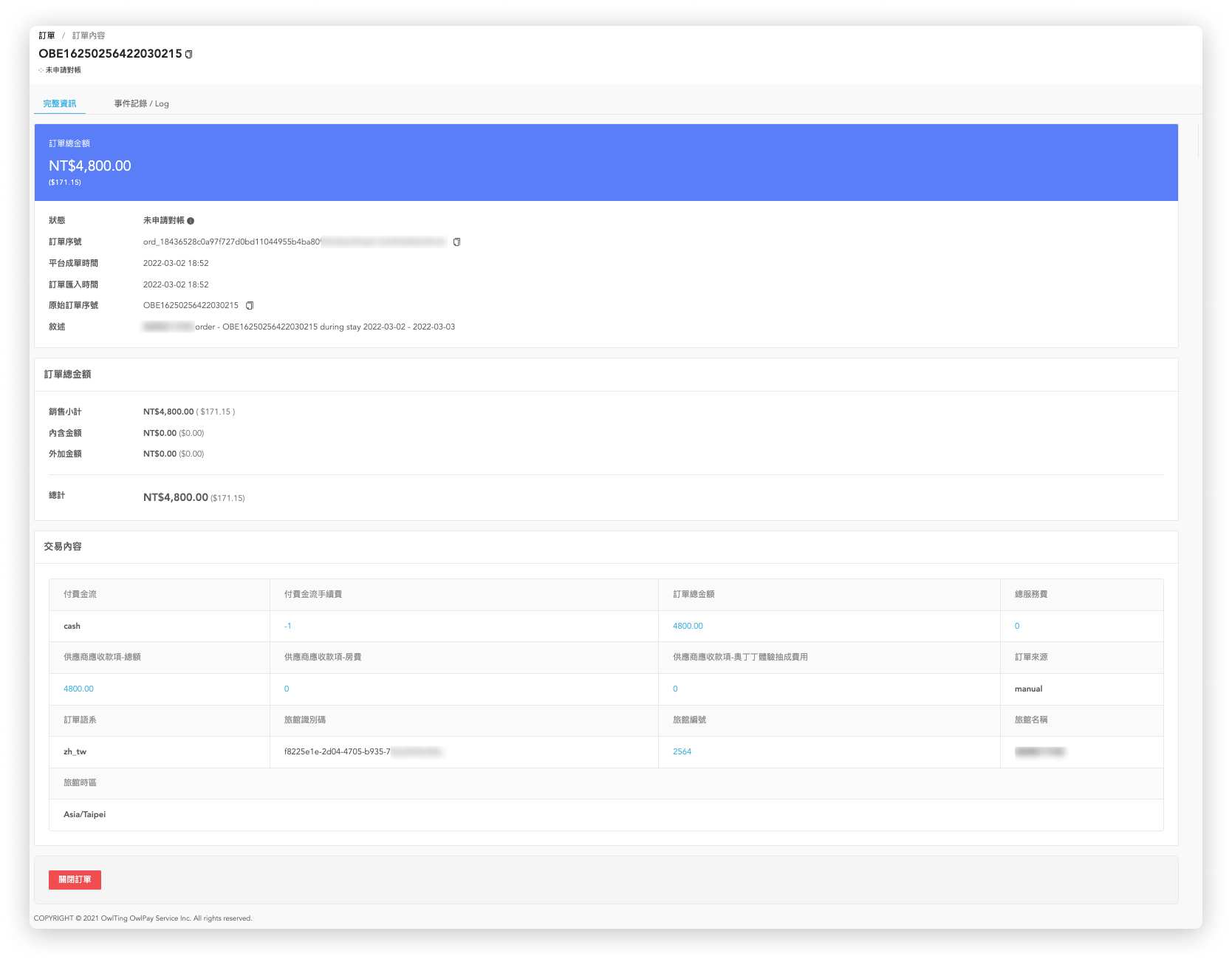Click the 交易內容 section header
This screenshot has width=1232, height=962.
(x=63, y=547)
